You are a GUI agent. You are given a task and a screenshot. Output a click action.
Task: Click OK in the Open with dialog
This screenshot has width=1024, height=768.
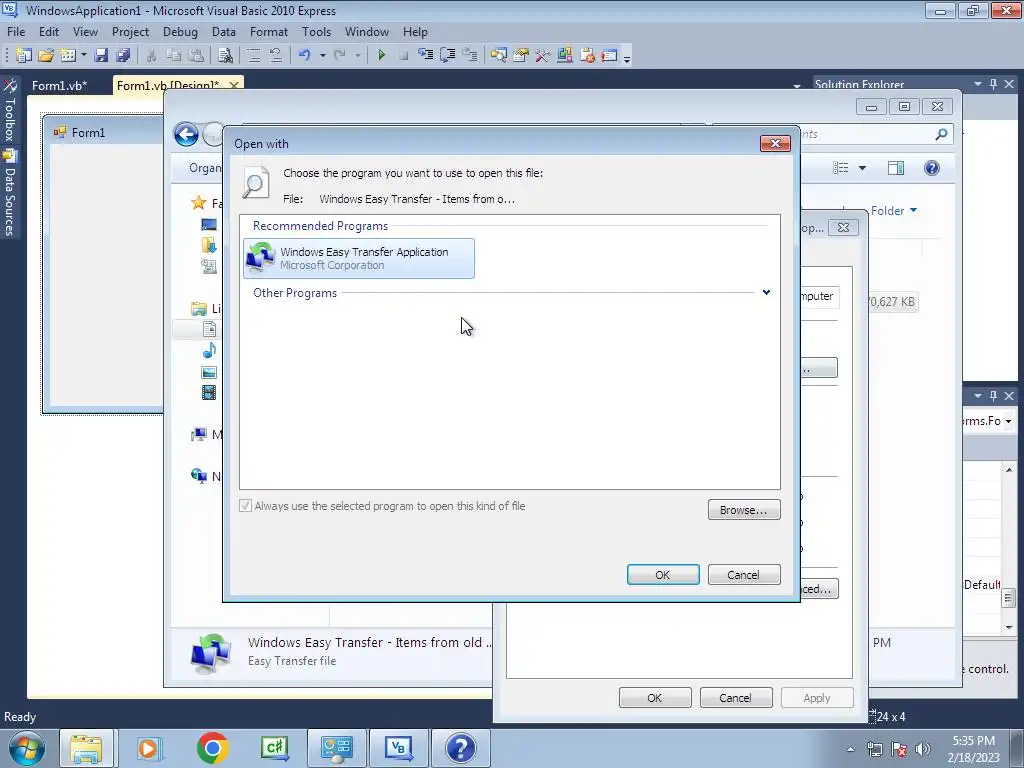pos(663,575)
